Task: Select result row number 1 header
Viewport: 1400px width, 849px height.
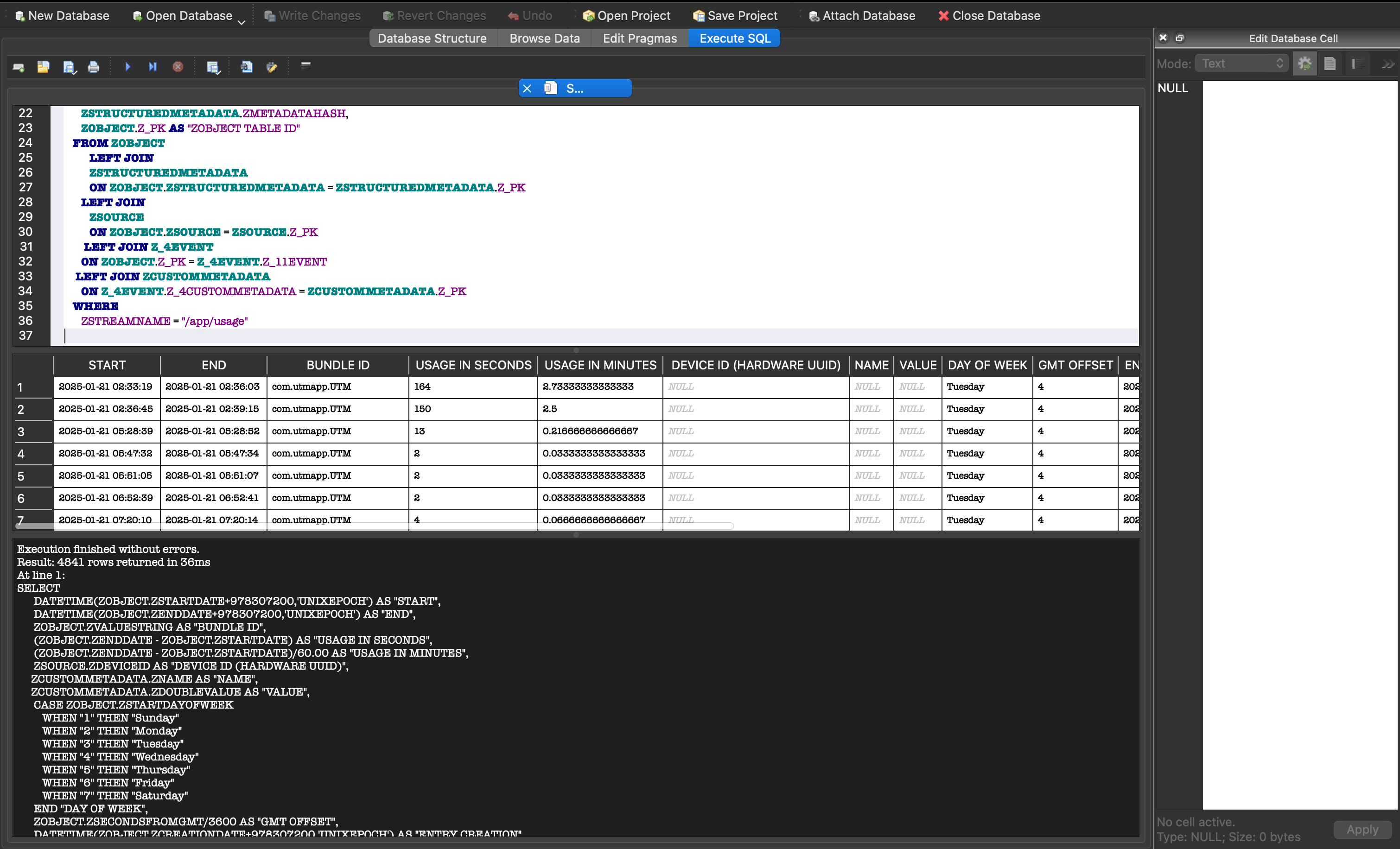Action: pyautogui.click(x=33, y=387)
